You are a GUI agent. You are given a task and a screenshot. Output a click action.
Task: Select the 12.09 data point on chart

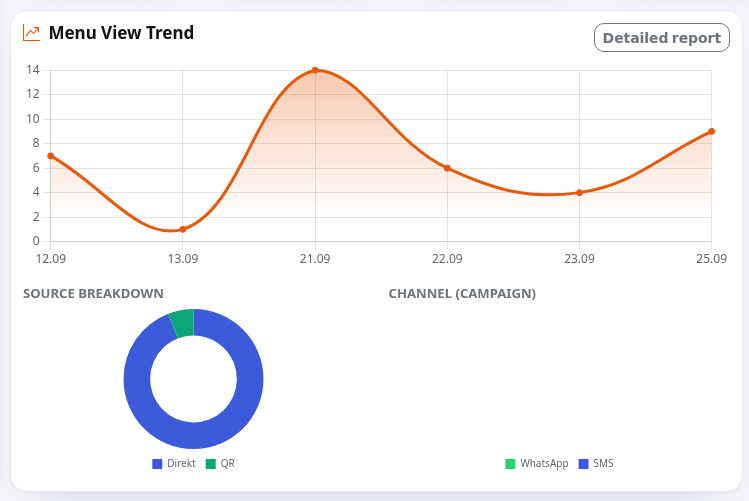point(51,156)
